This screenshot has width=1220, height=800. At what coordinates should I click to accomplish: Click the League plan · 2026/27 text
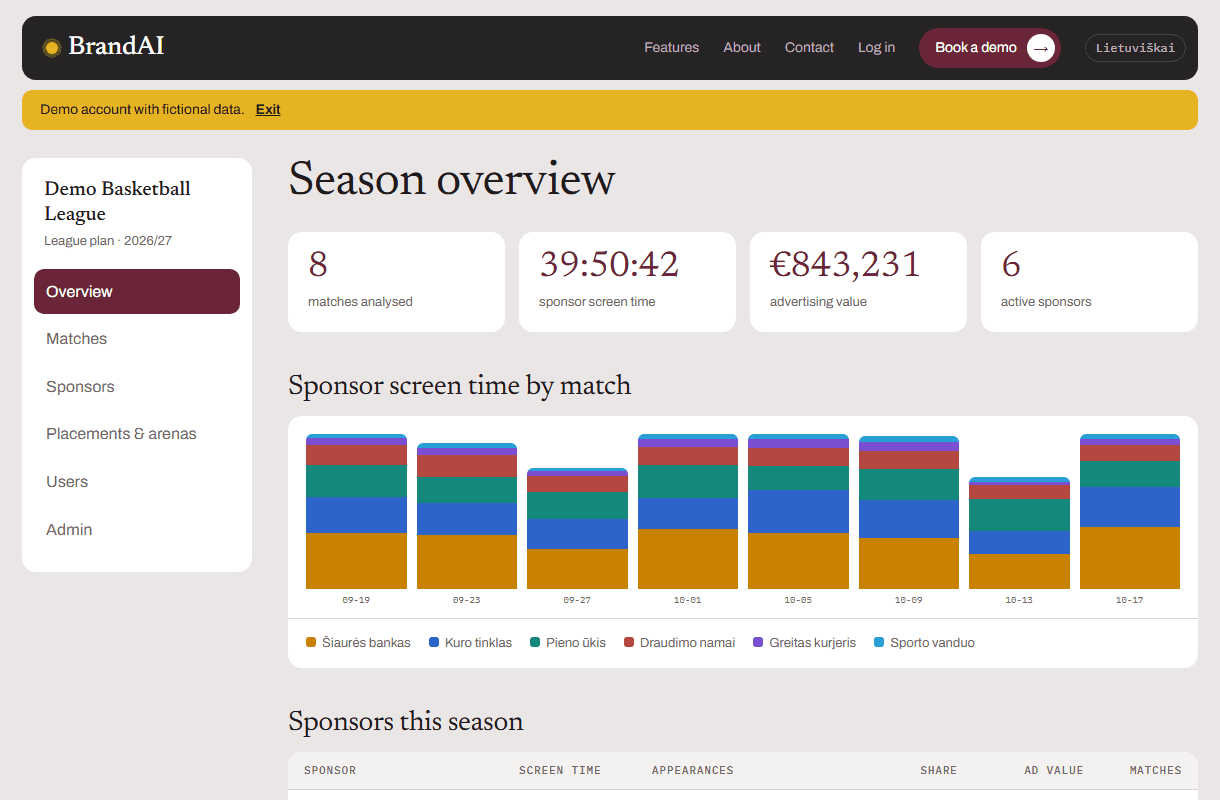click(x=108, y=241)
